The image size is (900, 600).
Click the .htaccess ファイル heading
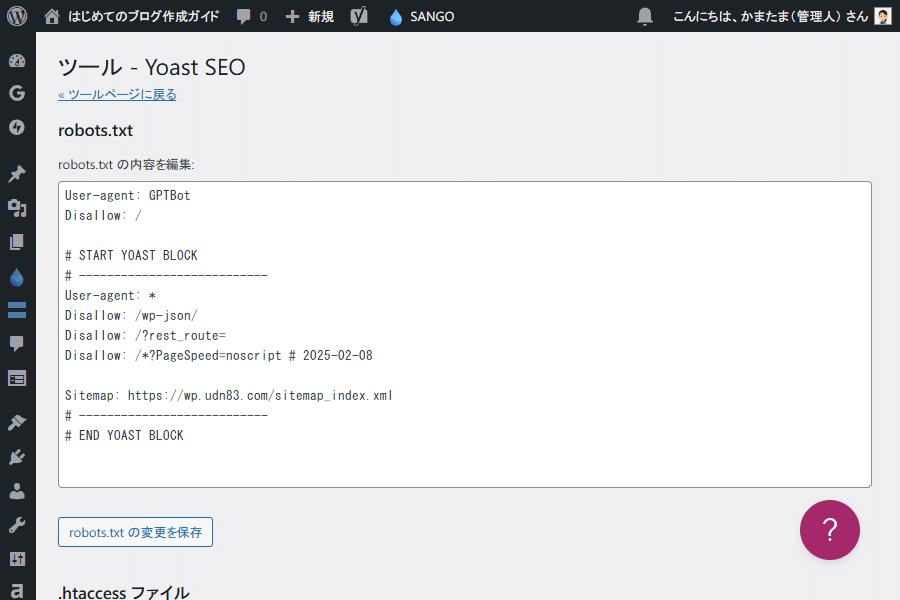tap(123, 593)
